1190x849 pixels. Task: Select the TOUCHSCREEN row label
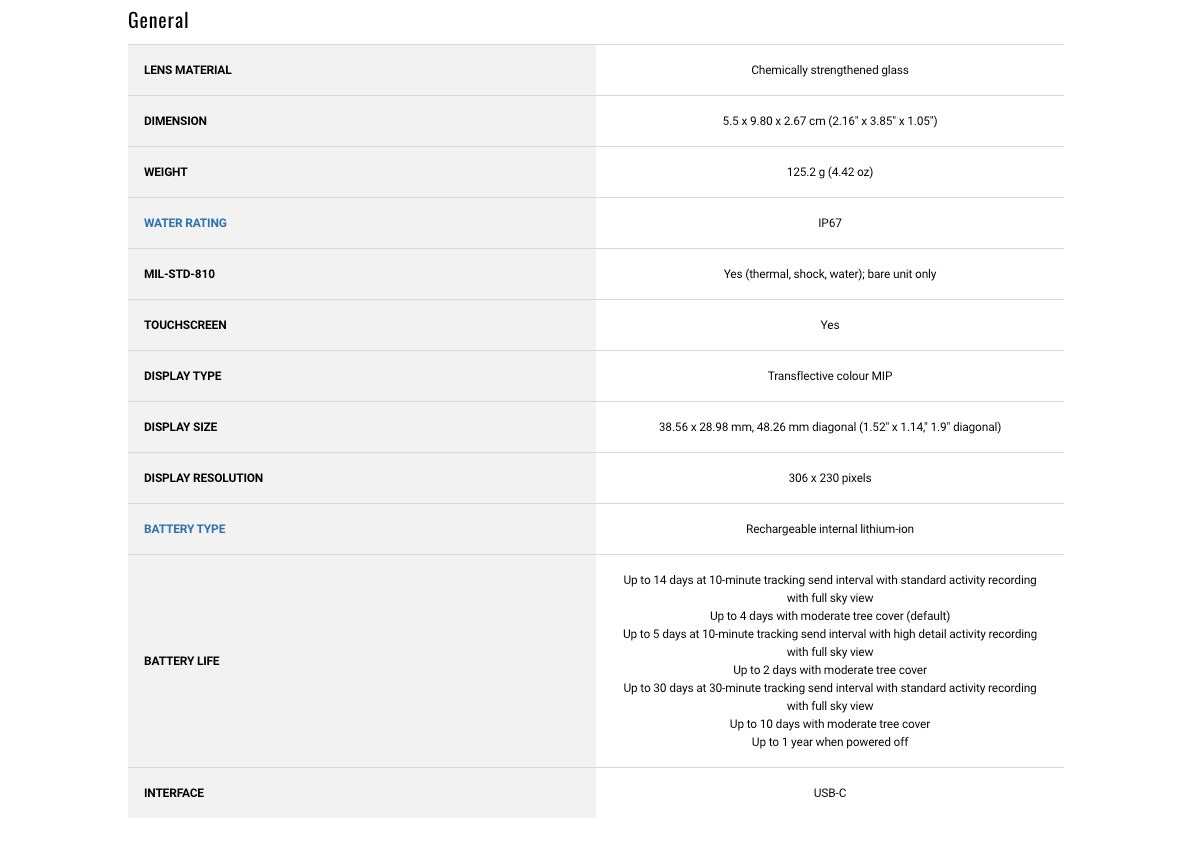coord(185,325)
